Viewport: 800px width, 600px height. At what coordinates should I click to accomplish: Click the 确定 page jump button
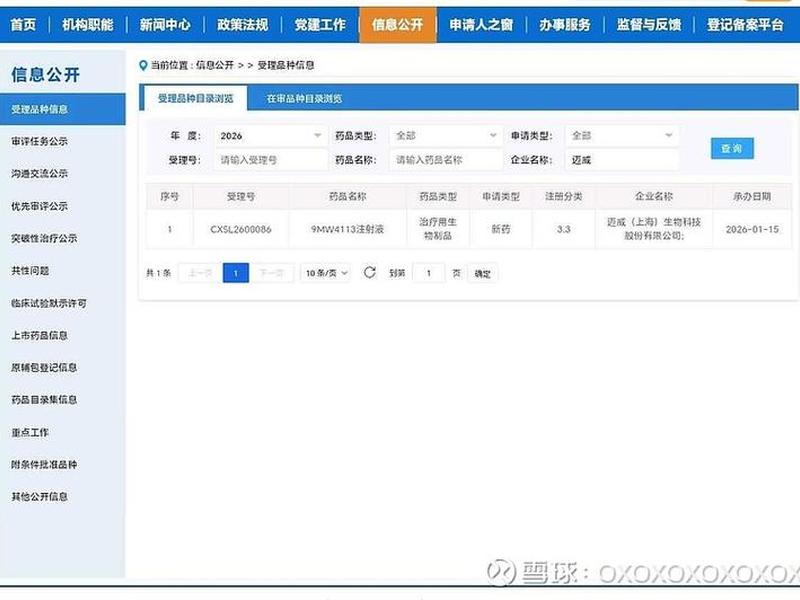pos(482,273)
